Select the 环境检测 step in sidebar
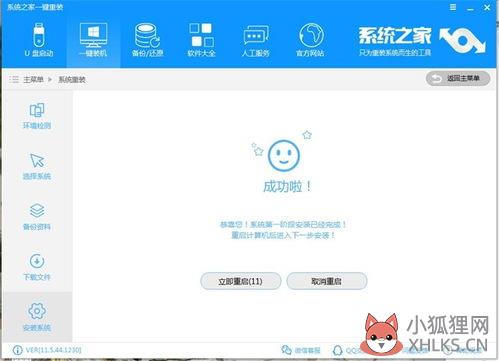 point(37,116)
